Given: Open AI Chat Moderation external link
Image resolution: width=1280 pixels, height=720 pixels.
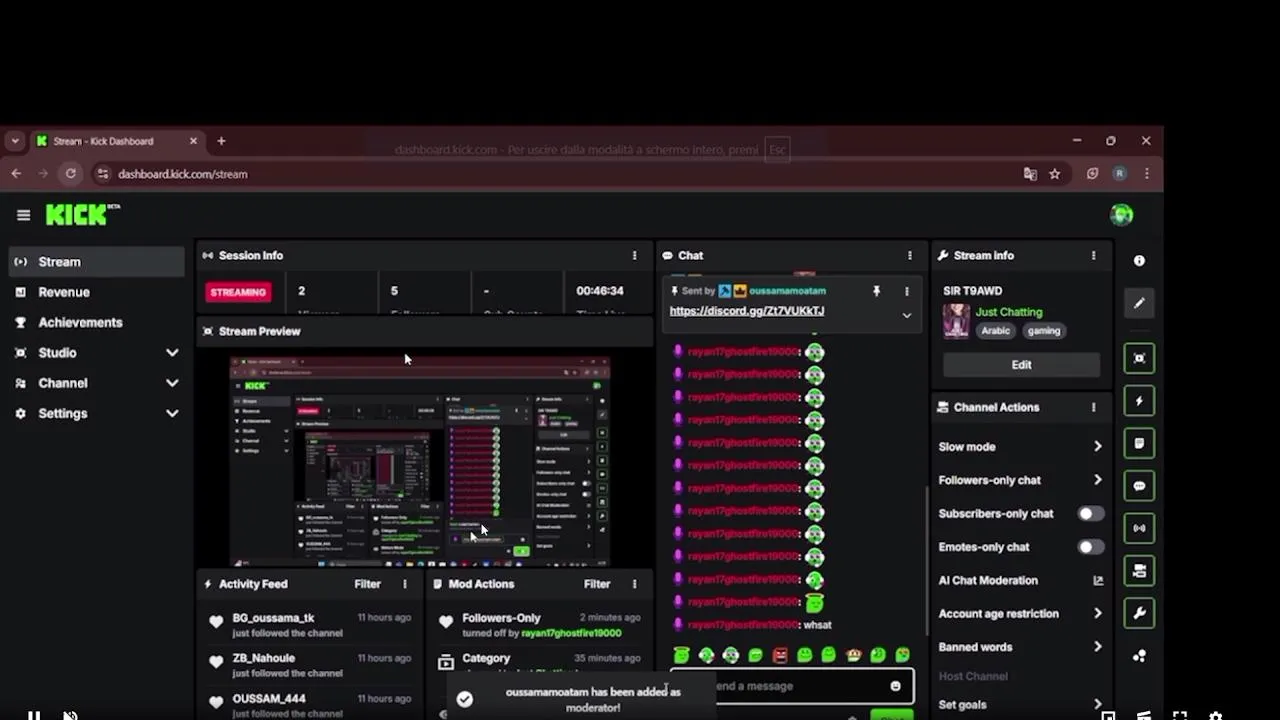Looking at the screenshot, I should [x=1098, y=581].
